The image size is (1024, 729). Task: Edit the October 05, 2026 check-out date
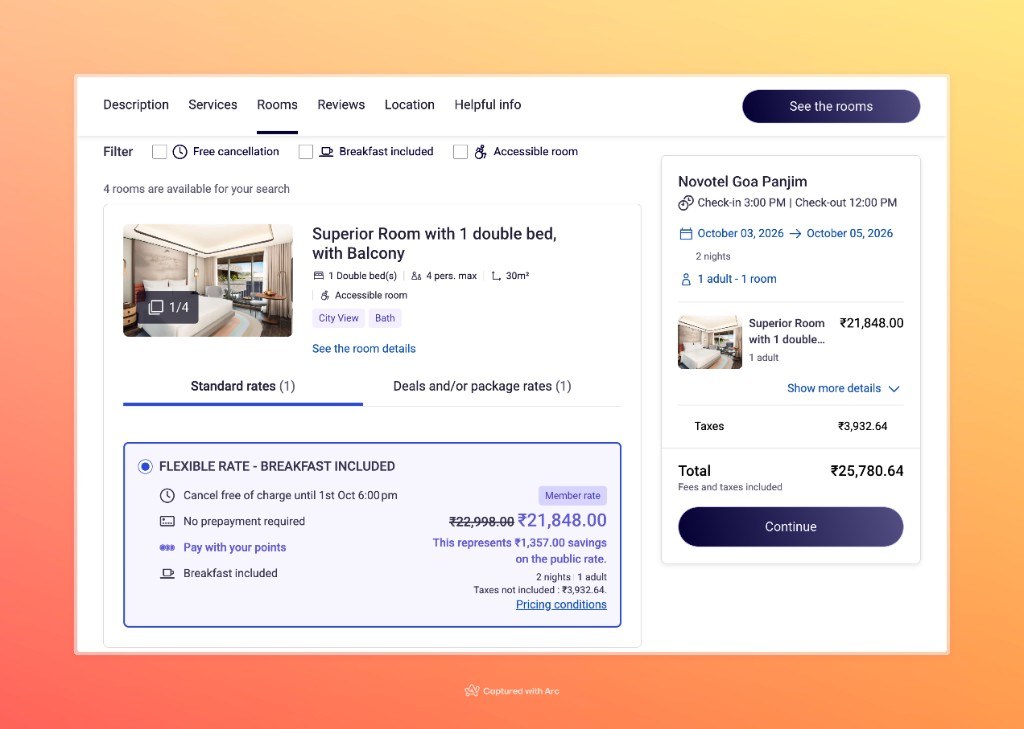click(x=850, y=233)
